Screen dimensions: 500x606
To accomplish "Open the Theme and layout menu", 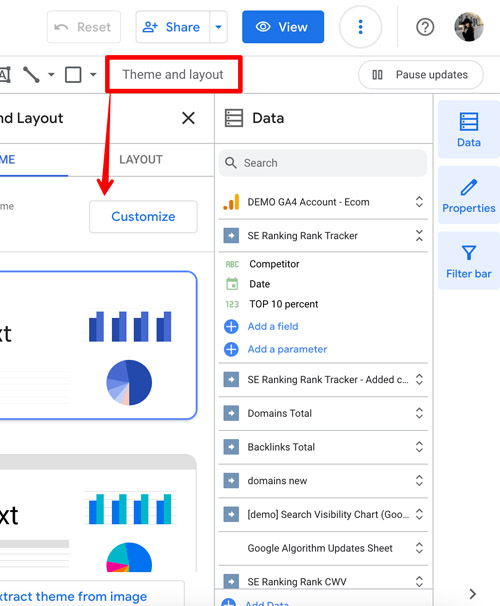I will 173,74.
